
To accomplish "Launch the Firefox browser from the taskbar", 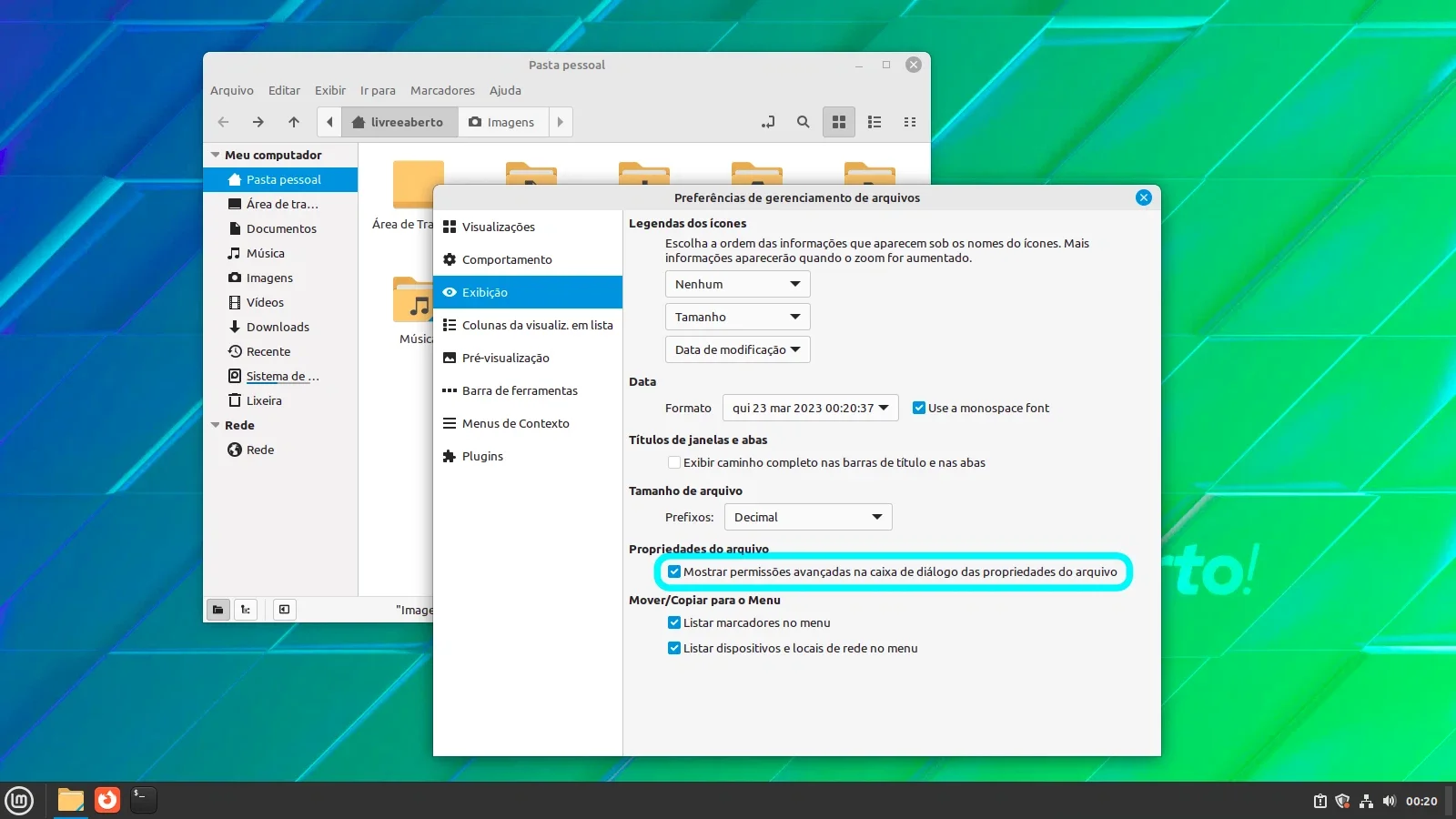I will 107,800.
